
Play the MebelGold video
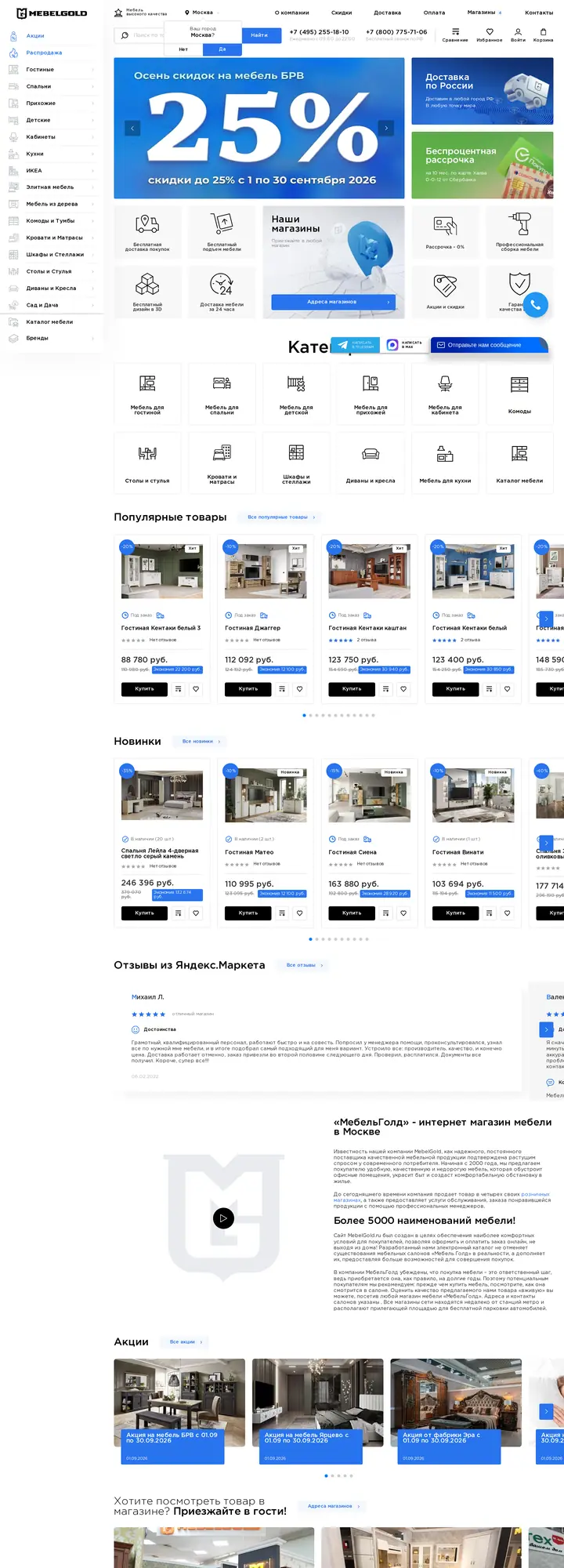[x=223, y=1218]
